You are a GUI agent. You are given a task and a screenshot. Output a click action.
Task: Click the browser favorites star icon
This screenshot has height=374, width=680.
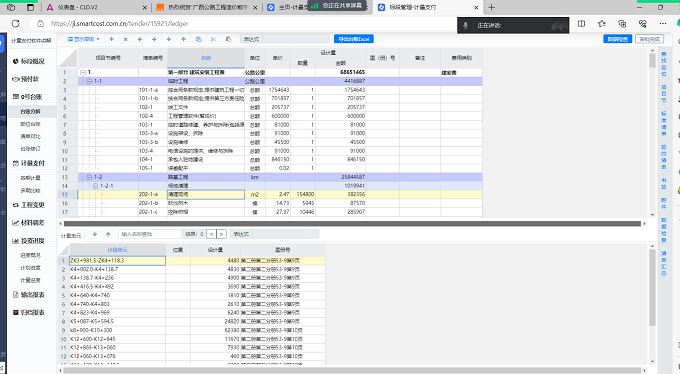[602, 23]
